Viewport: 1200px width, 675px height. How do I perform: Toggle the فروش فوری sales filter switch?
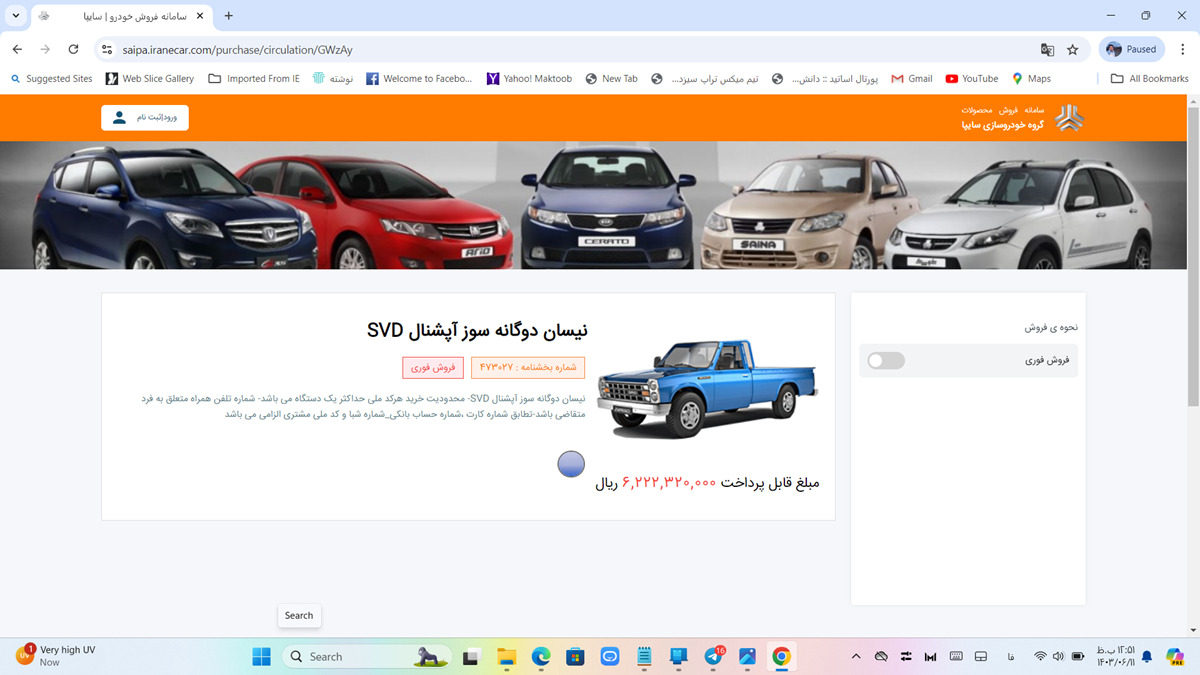(x=886, y=360)
